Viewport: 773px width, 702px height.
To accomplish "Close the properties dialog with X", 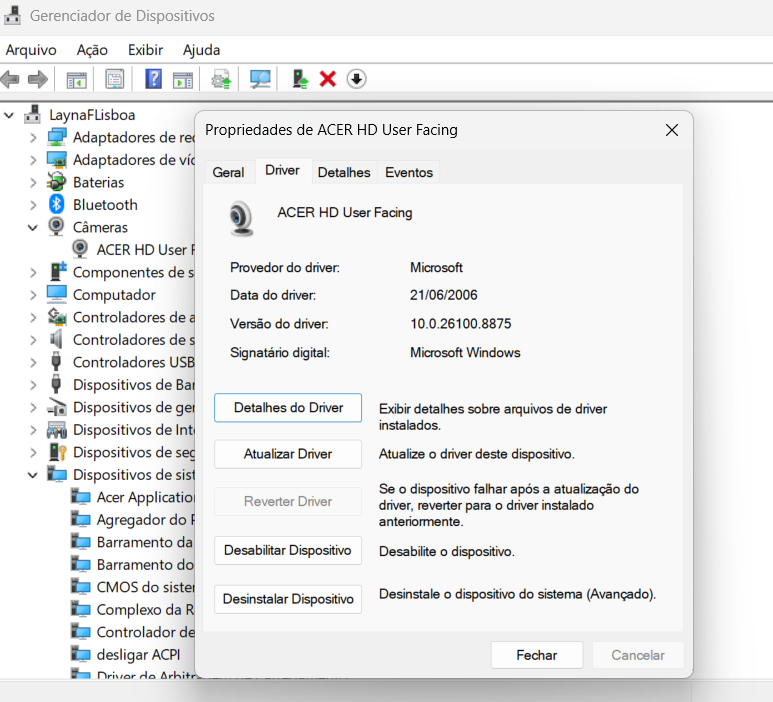I will (671, 130).
